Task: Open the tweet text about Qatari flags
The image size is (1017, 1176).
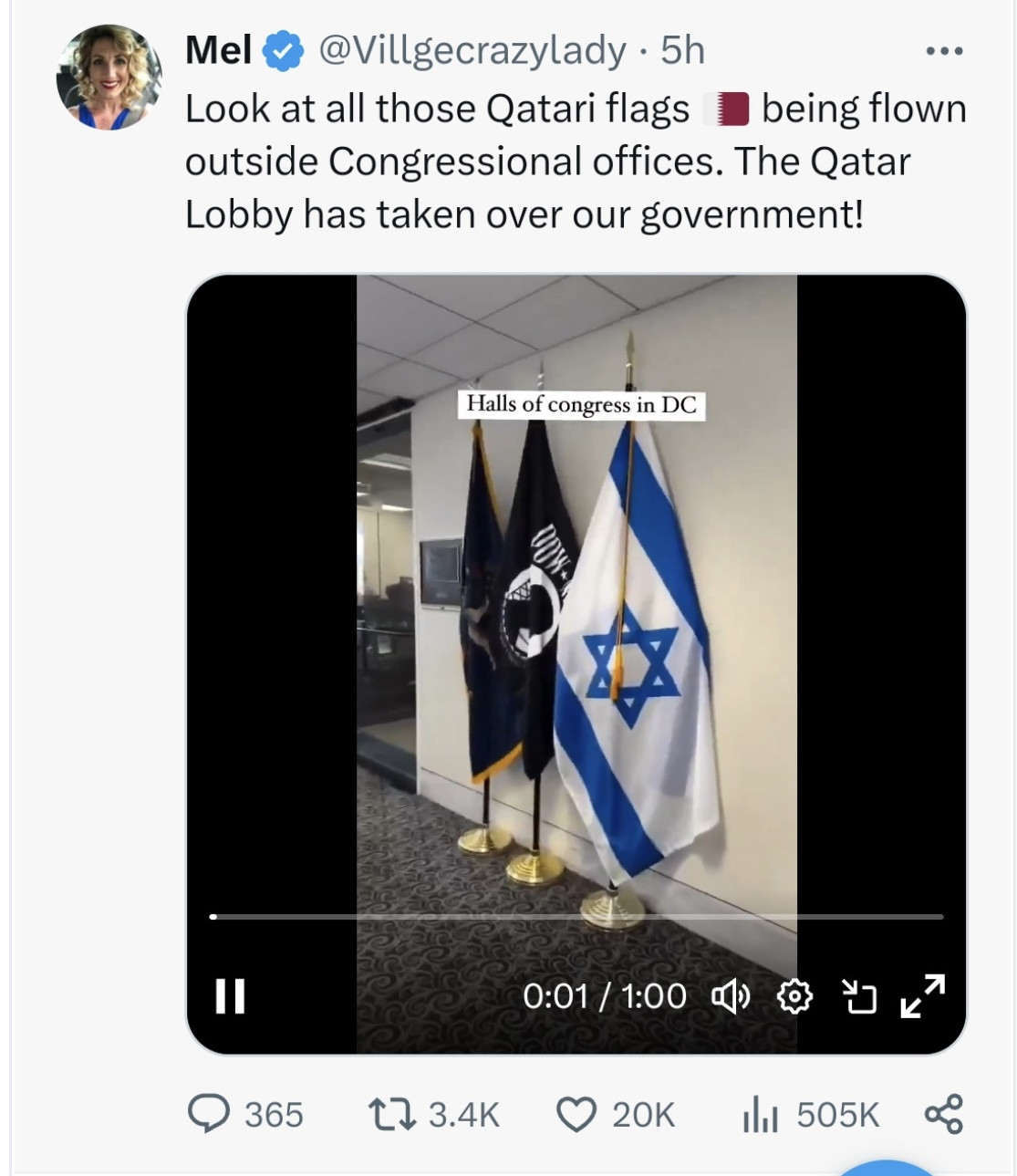Action: [576, 161]
